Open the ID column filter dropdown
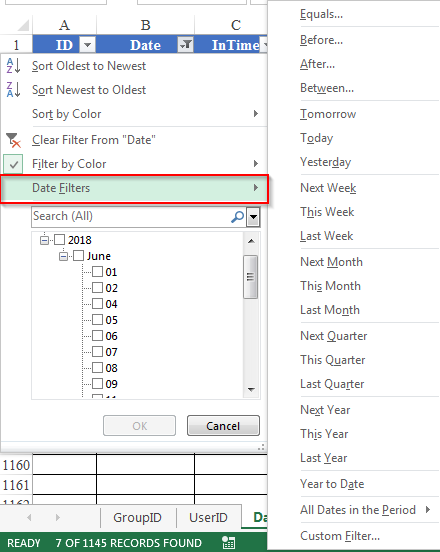This screenshot has height=552, width=440. coord(87,45)
